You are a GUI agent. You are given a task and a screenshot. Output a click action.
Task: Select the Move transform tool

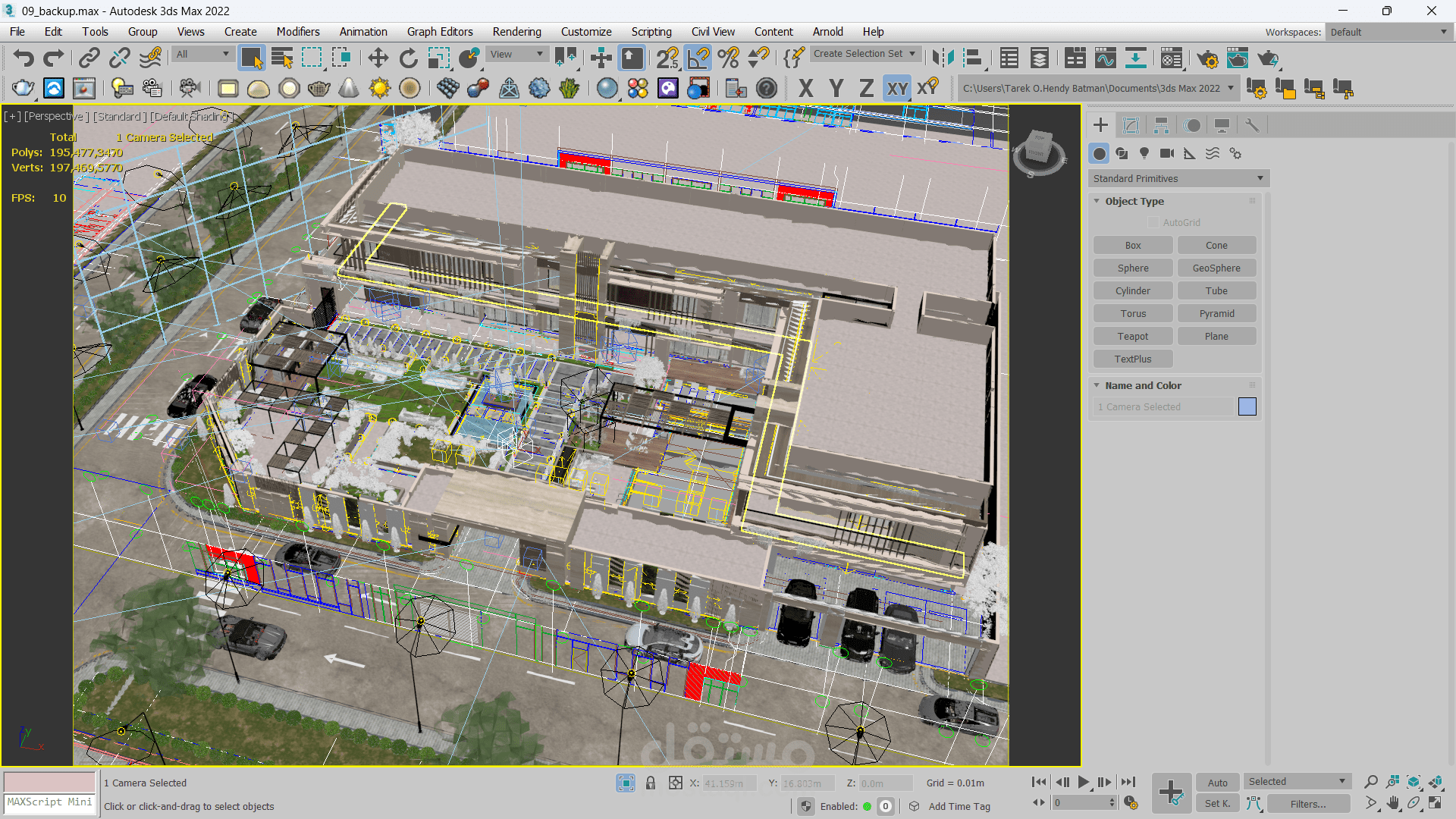[378, 58]
